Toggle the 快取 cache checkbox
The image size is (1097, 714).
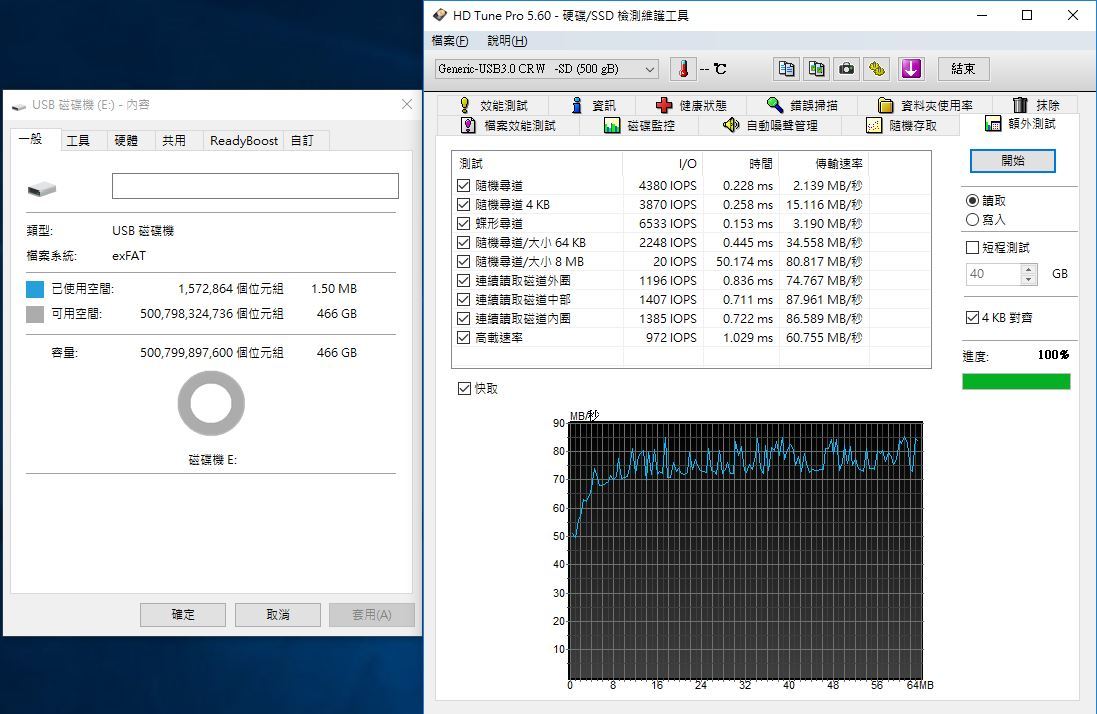[x=463, y=389]
